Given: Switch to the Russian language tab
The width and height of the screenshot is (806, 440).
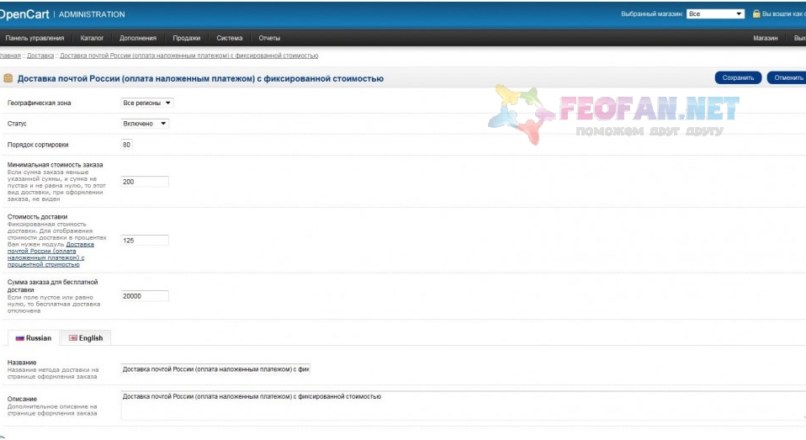Looking at the screenshot, I should (34, 338).
